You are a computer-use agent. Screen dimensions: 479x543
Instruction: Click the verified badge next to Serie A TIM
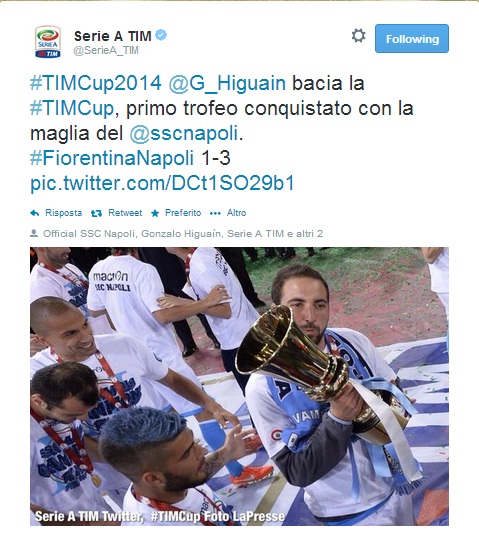[x=161, y=35]
